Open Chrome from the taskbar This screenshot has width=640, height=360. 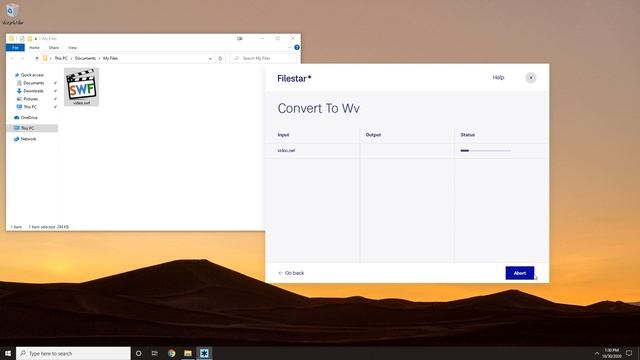[171, 353]
